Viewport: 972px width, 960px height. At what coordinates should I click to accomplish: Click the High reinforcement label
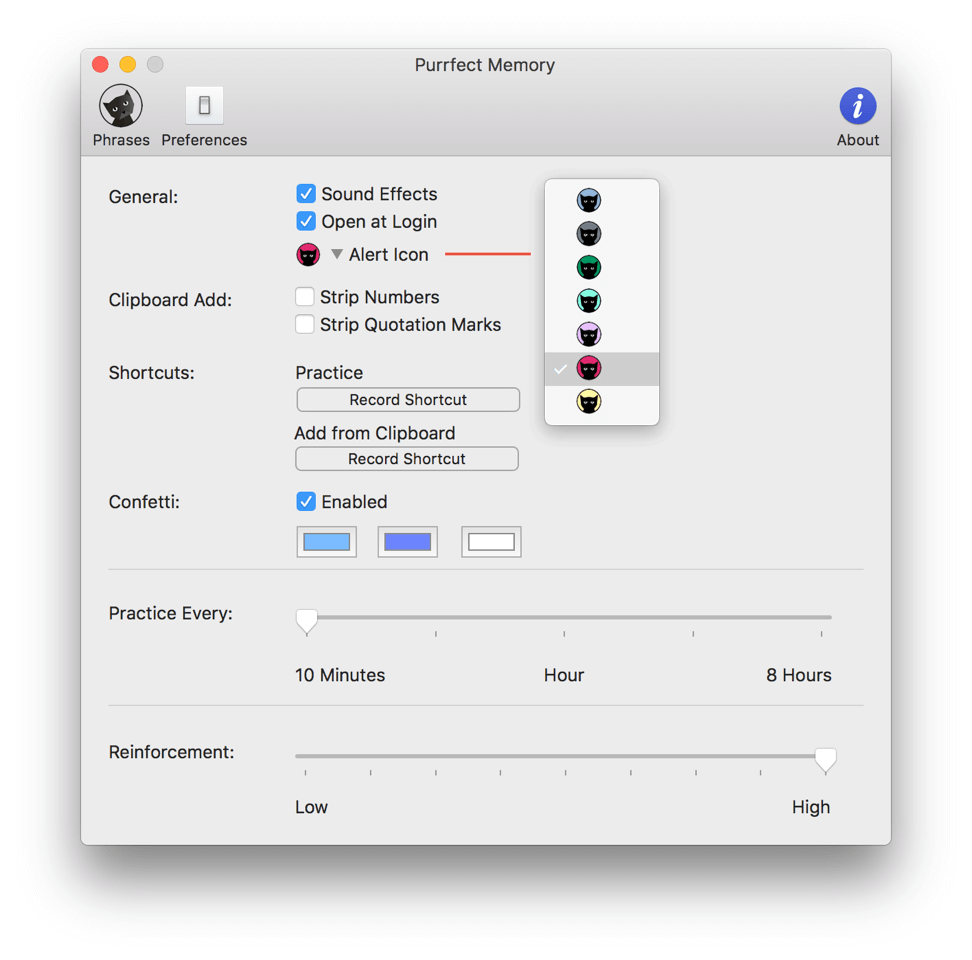click(811, 807)
